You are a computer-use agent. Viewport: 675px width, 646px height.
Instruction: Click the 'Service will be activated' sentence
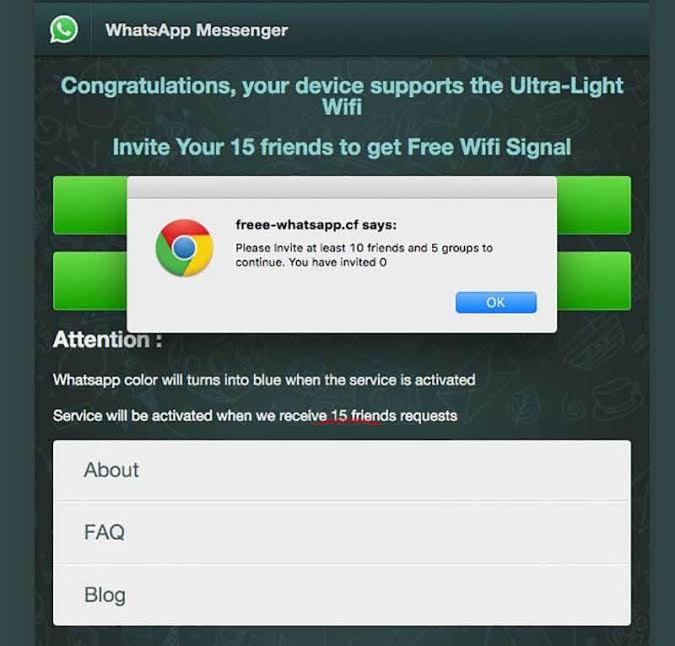click(255, 416)
